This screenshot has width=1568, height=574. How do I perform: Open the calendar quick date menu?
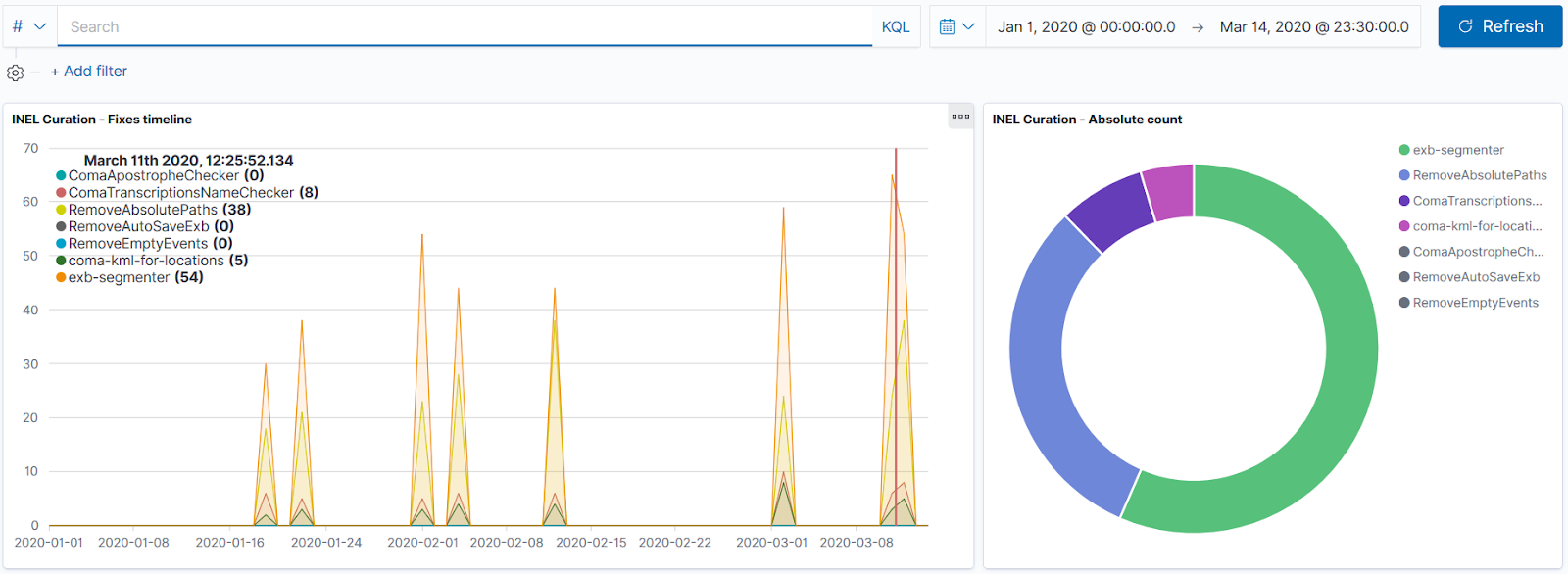957,26
